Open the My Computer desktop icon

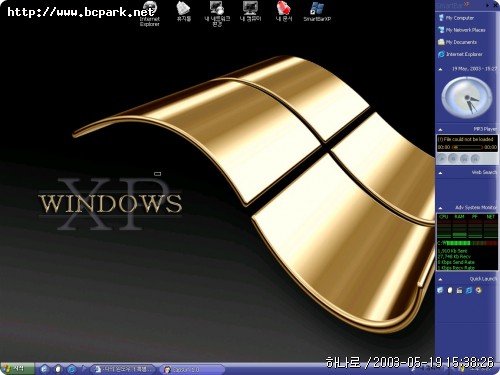[x=250, y=11]
